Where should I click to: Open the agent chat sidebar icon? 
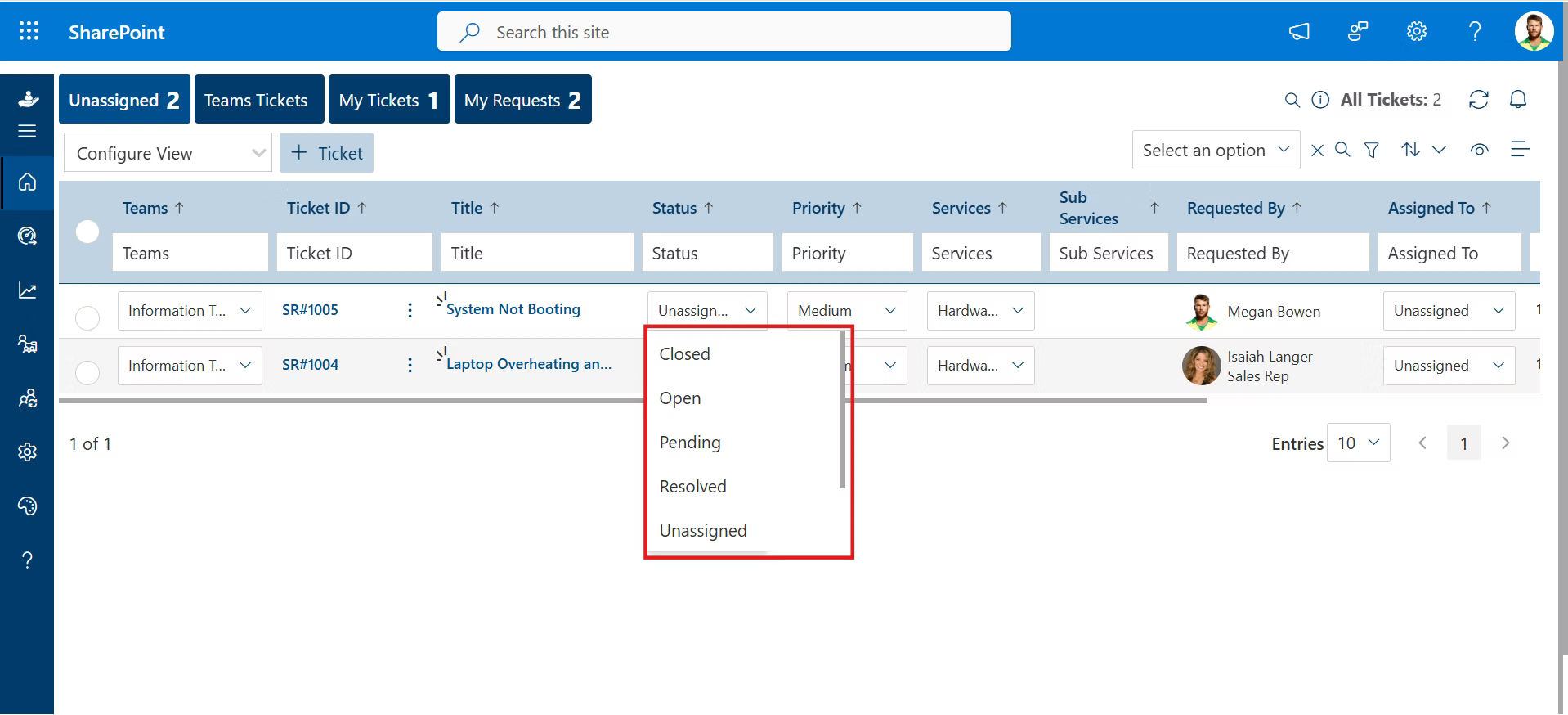coord(27,344)
